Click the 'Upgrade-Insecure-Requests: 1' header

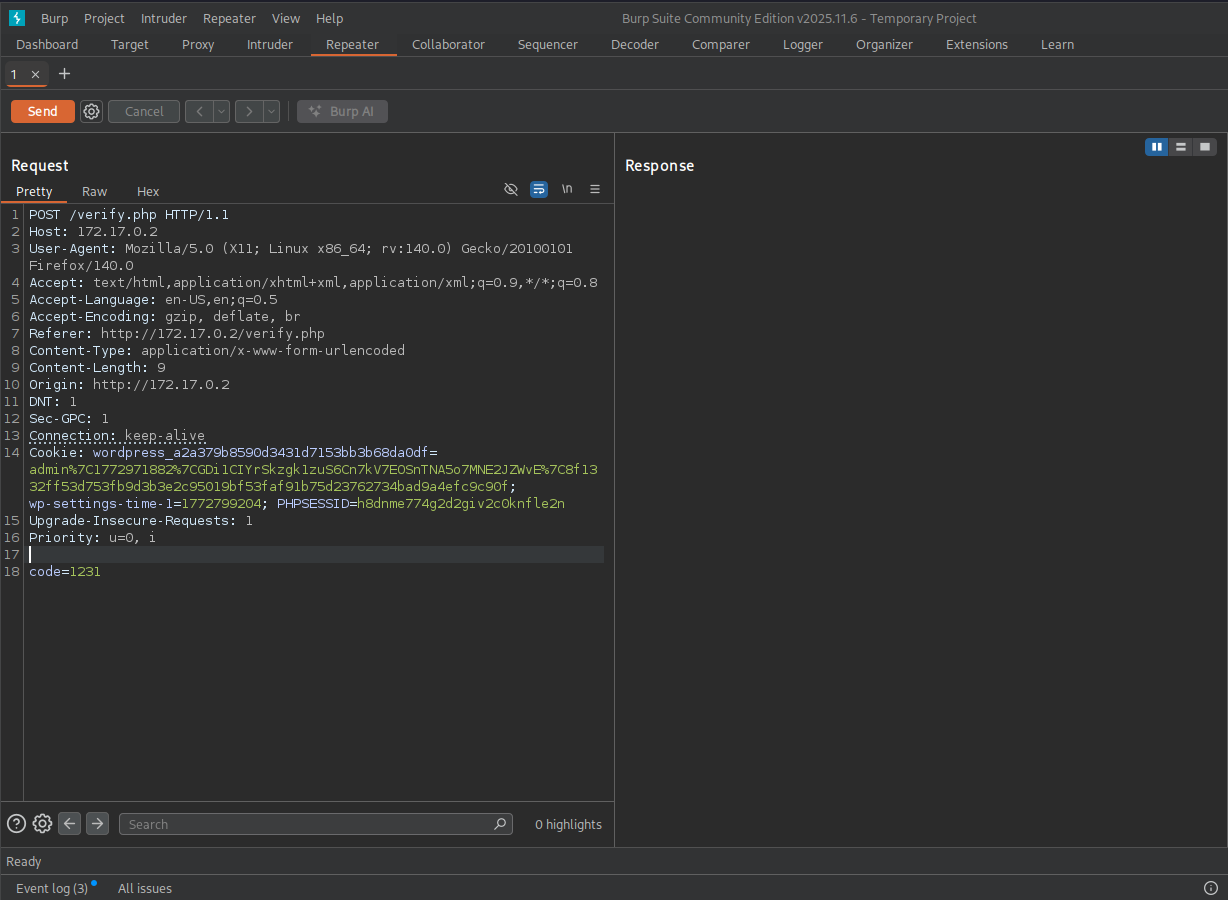pos(141,521)
